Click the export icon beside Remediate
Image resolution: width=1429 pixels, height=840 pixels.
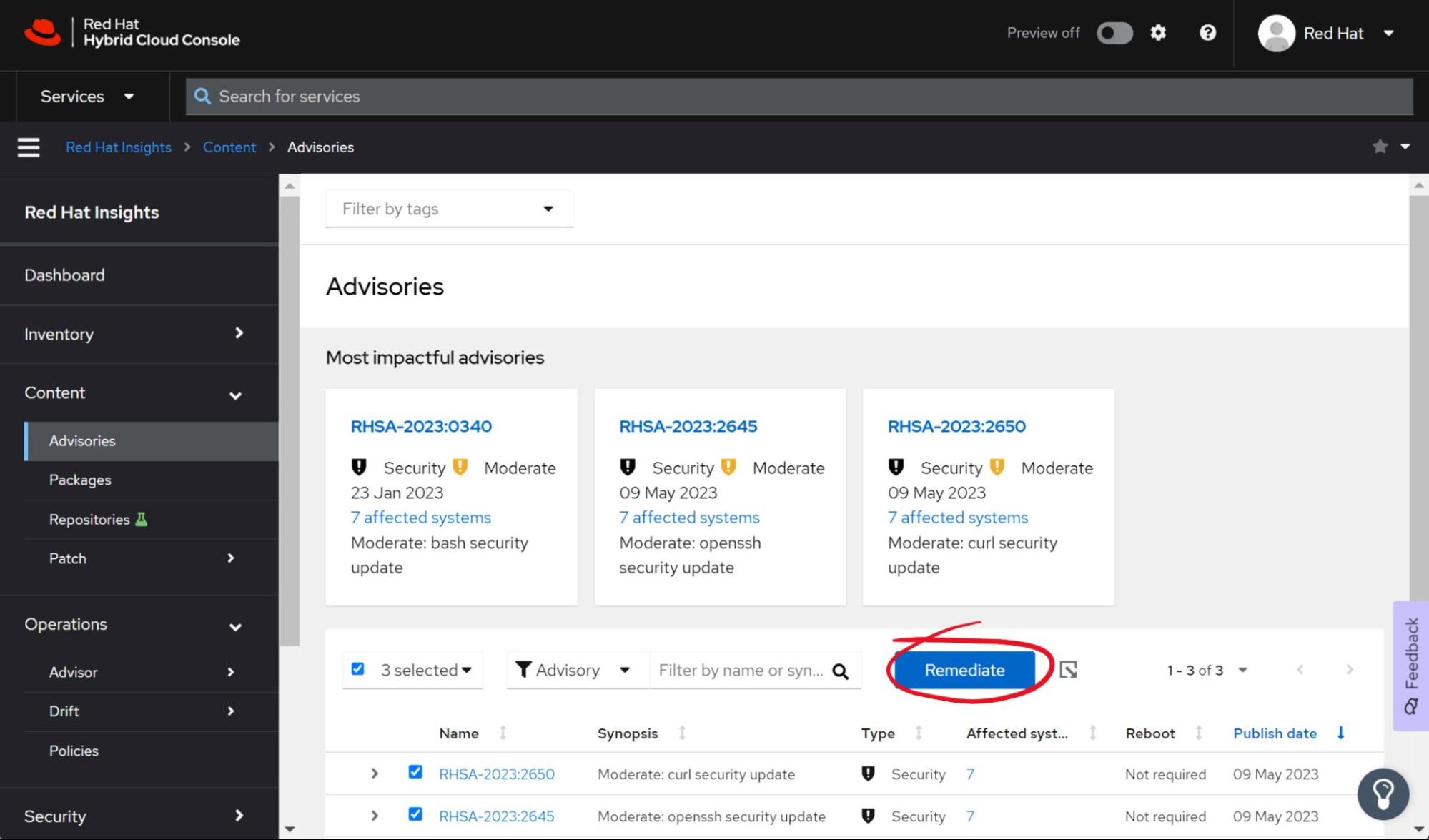click(x=1068, y=670)
